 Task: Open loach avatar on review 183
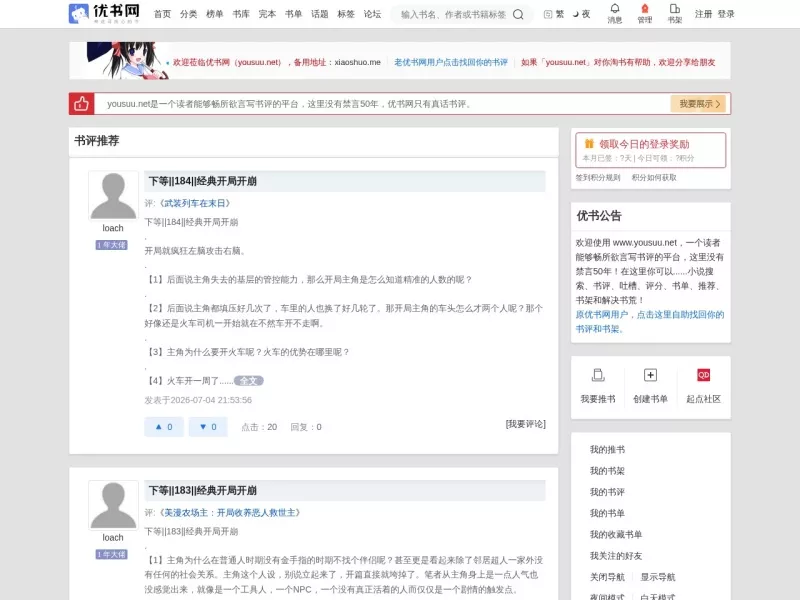click(x=113, y=505)
